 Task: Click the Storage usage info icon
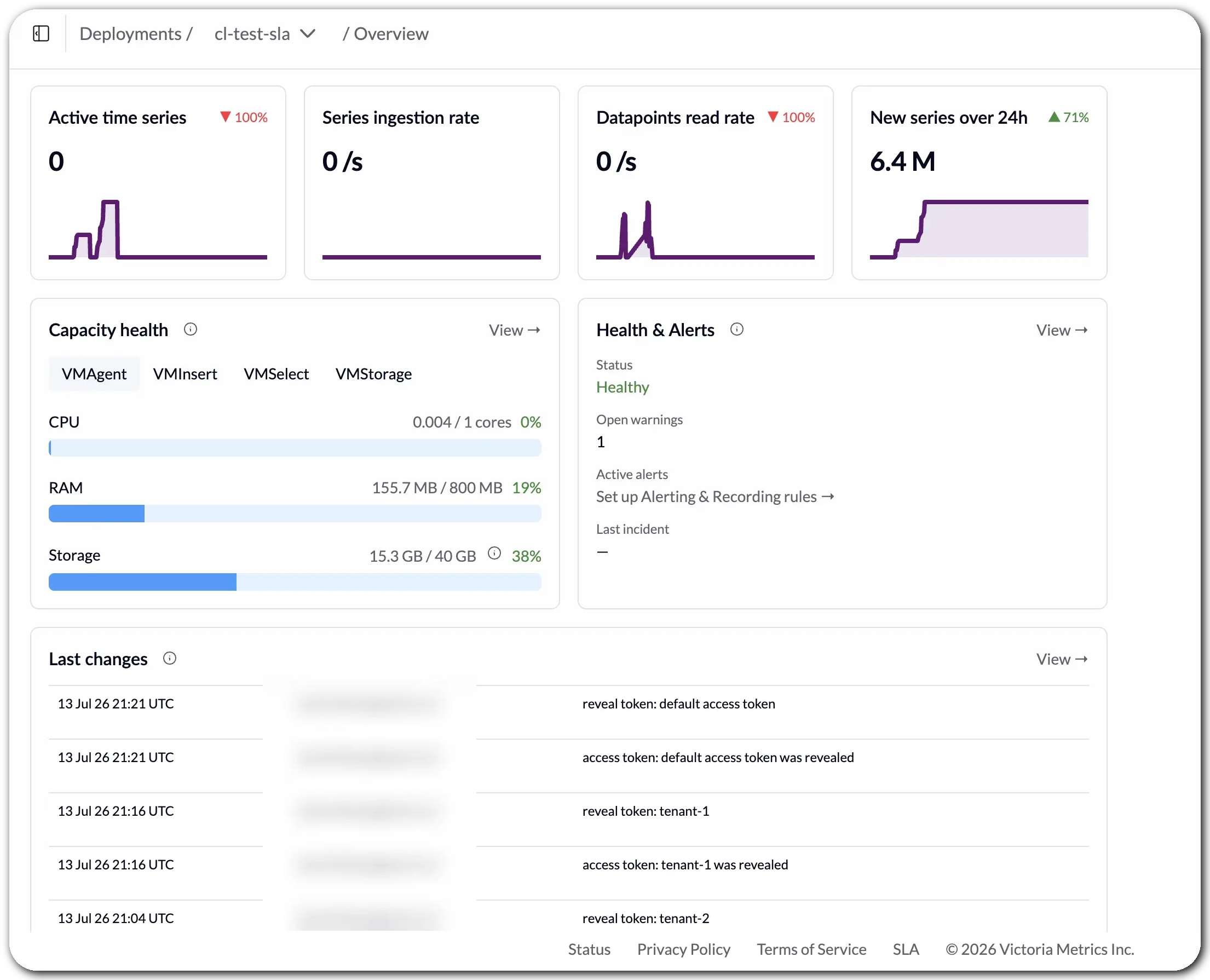494,553
